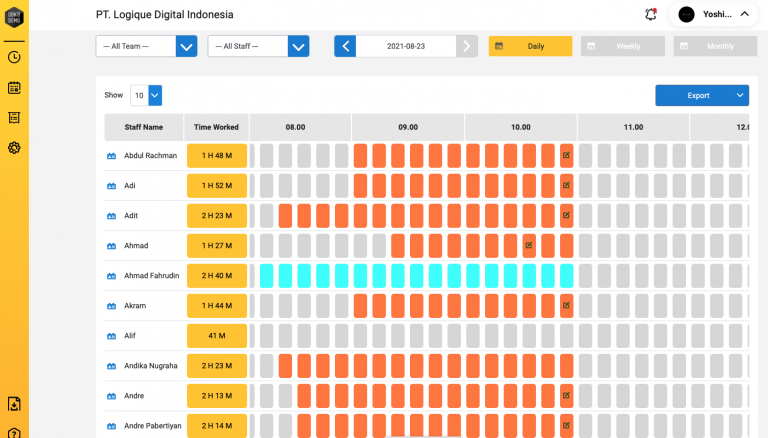
Task: Click the Export button
Action: click(x=701, y=95)
